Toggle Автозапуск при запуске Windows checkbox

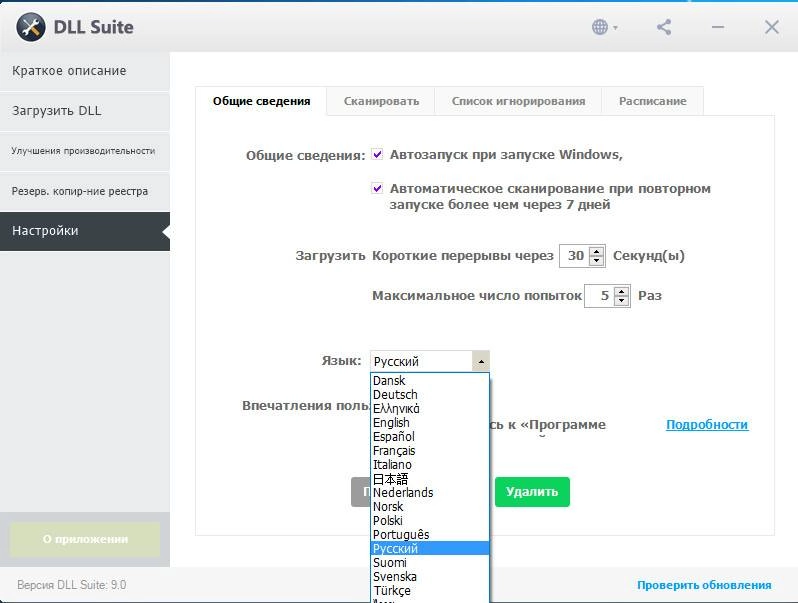click(377, 154)
